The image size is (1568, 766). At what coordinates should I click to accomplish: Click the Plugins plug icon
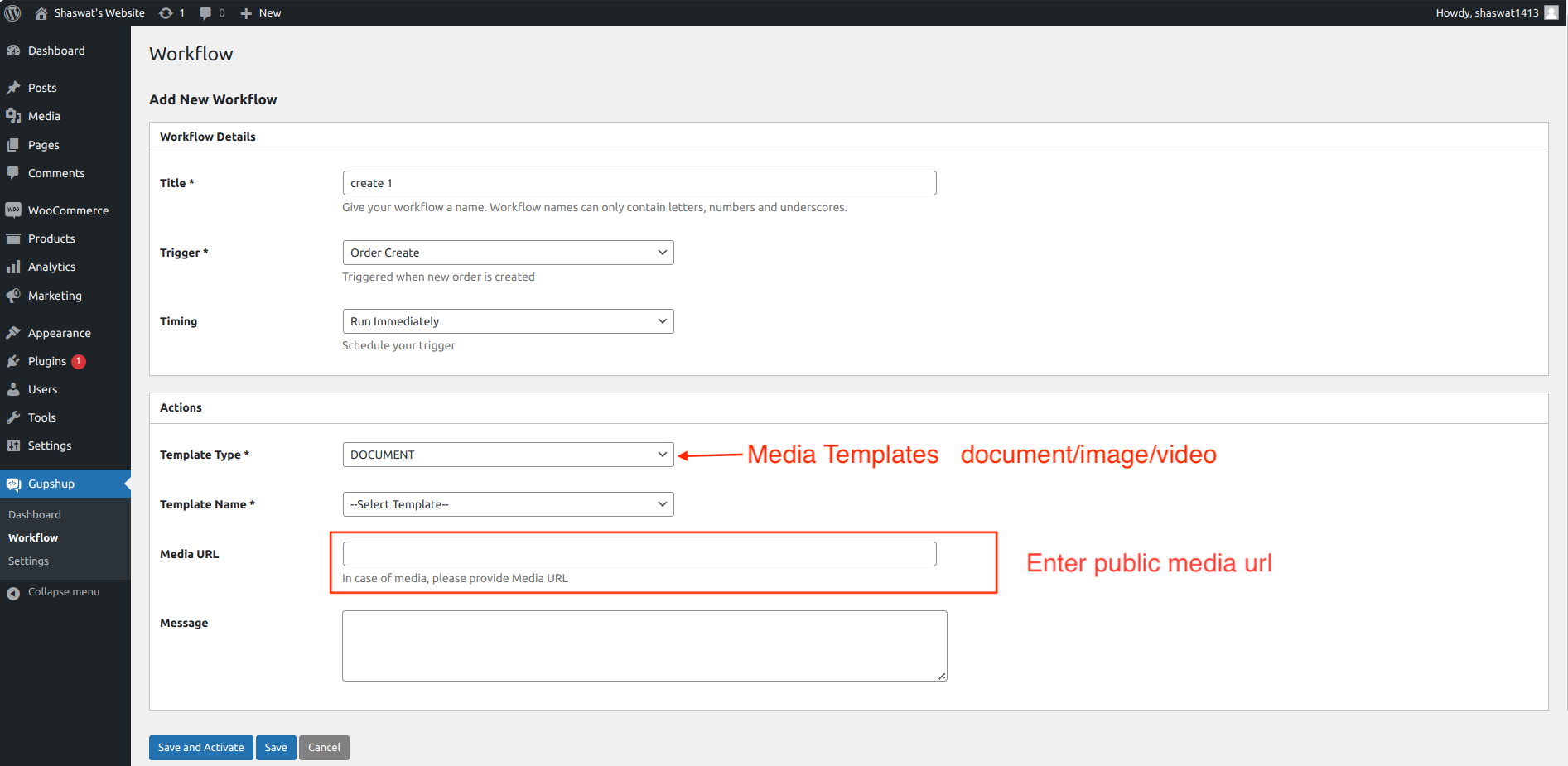13,361
